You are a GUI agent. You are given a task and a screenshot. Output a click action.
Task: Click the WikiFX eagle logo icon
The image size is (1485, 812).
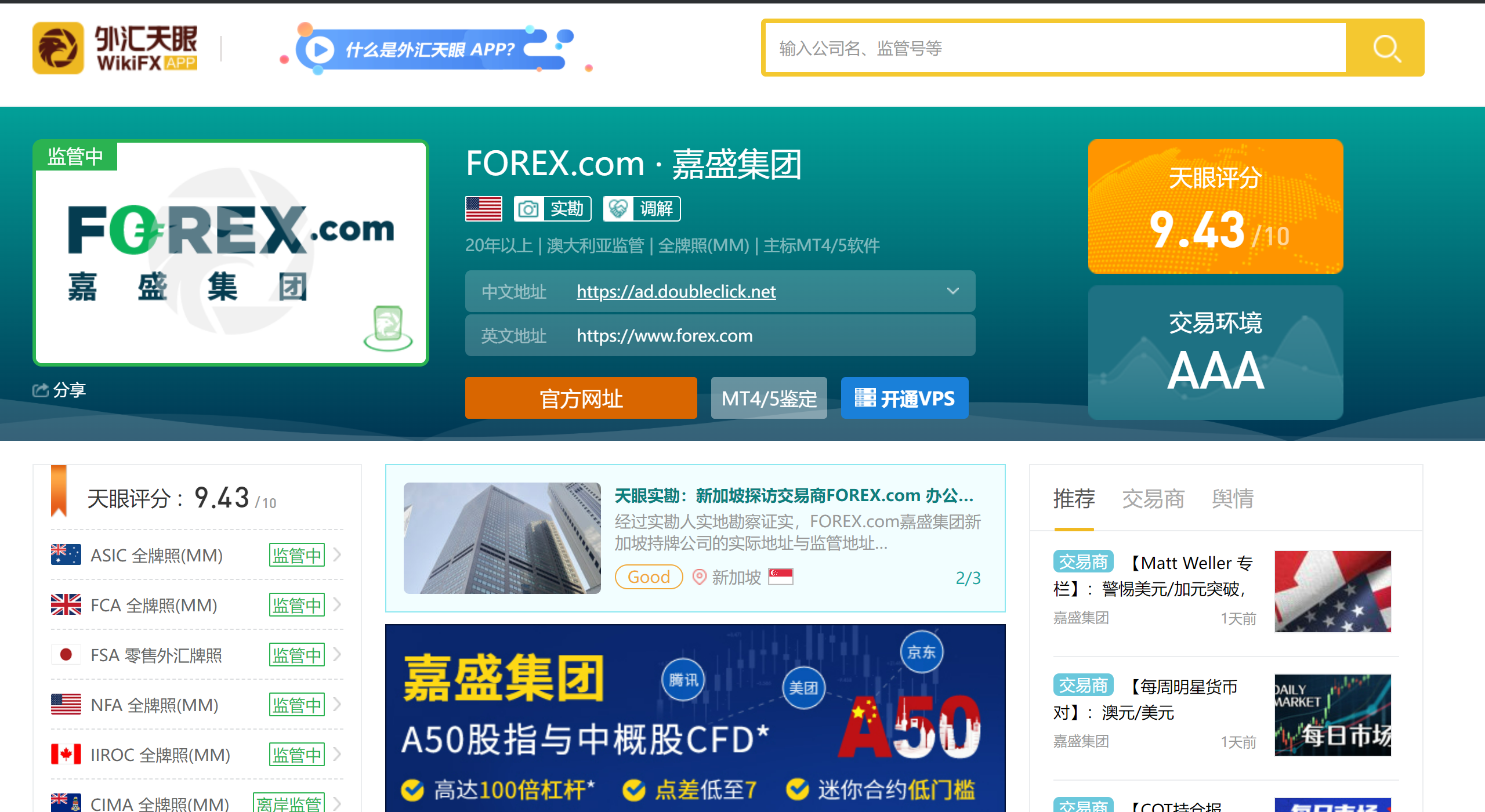pyautogui.click(x=58, y=48)
